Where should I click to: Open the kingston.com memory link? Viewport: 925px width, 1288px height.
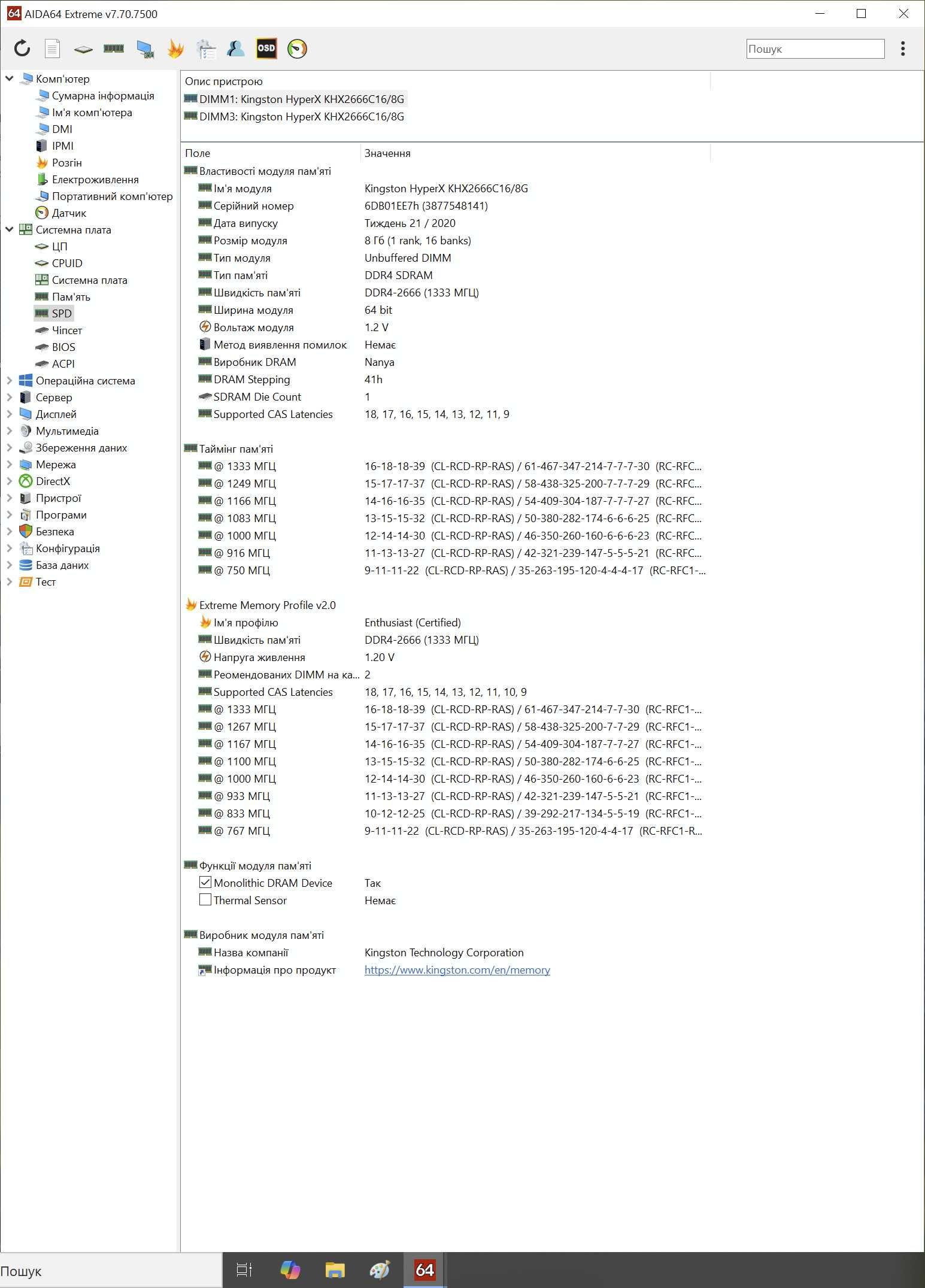457,970
